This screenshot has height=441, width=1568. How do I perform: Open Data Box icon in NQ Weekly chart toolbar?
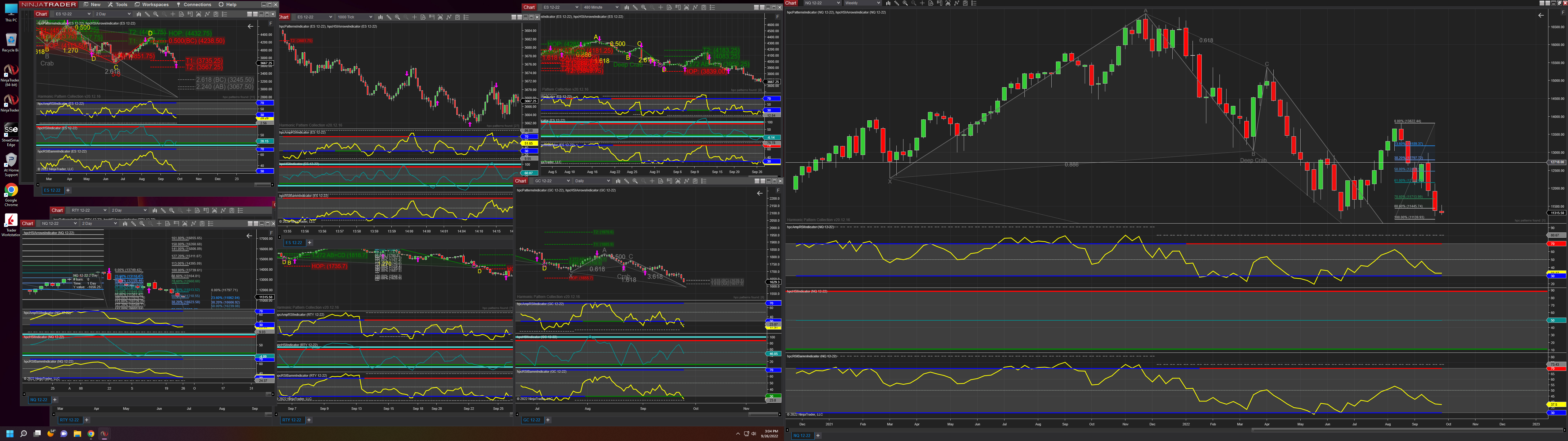coord(931,3)
